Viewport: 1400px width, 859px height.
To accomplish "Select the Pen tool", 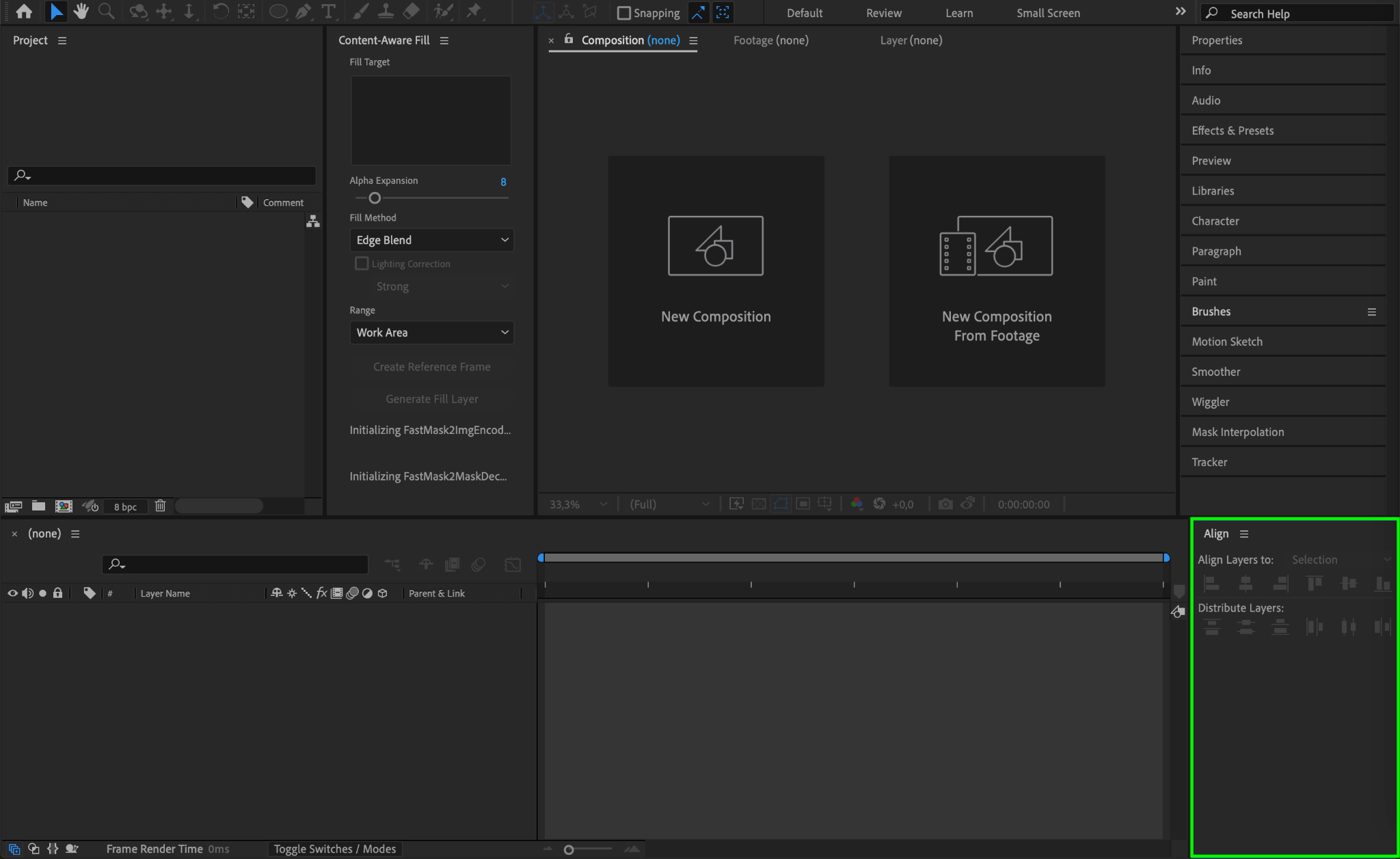I will 303,12.
